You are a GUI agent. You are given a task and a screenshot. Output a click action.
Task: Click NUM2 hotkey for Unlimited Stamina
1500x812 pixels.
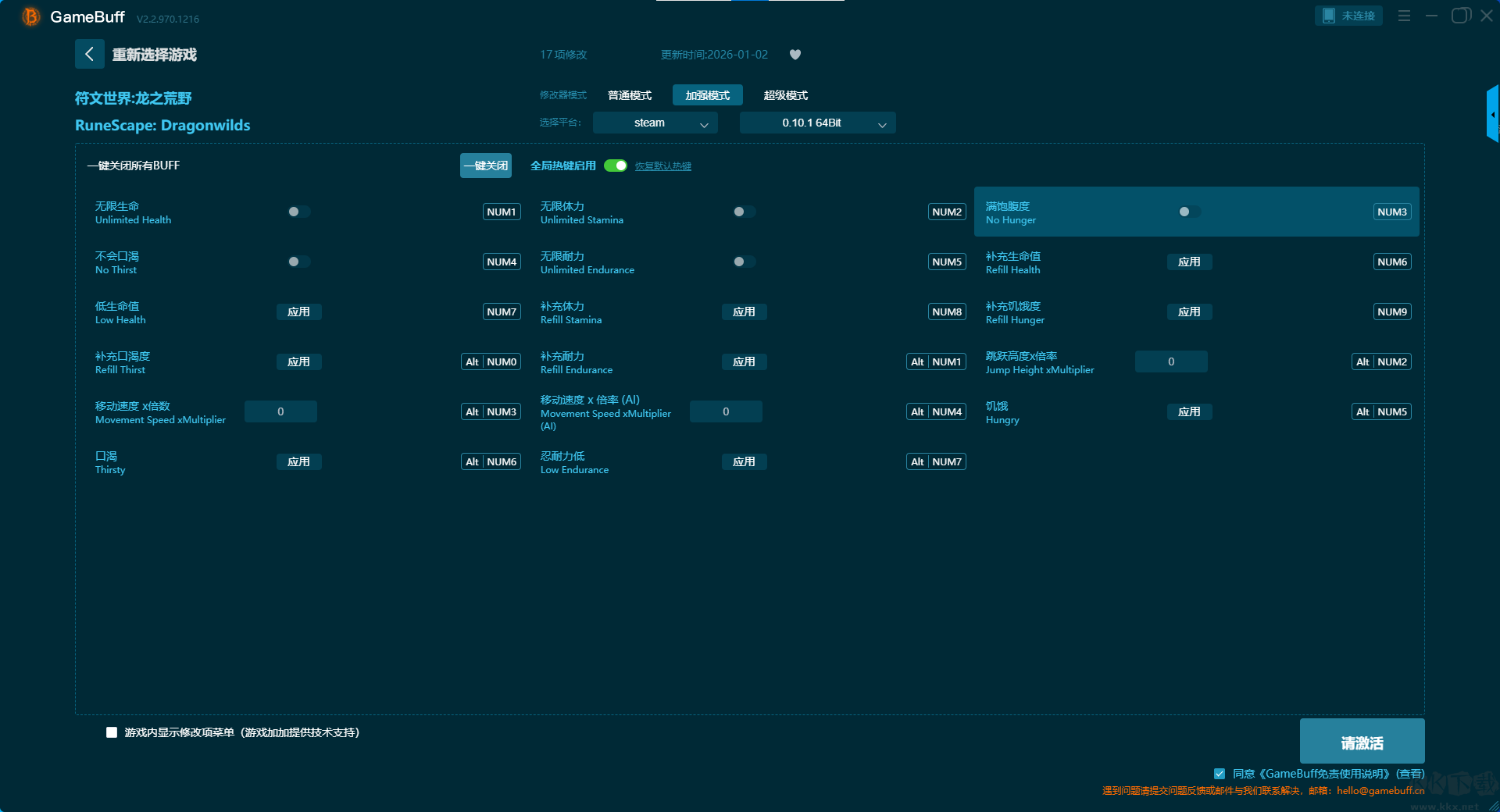pos(947,212)
